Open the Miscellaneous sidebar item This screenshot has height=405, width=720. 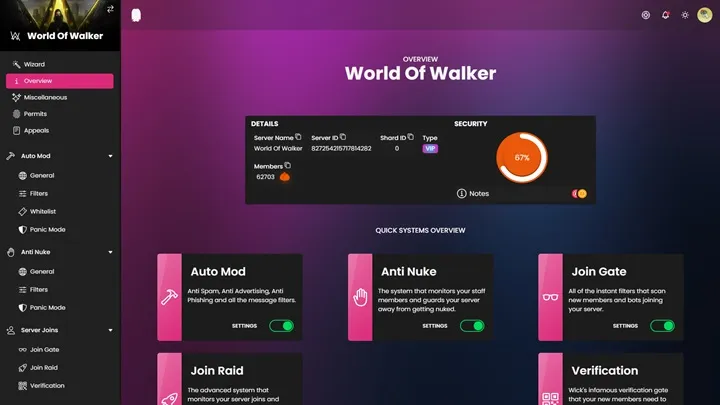[x=45, y=97]
